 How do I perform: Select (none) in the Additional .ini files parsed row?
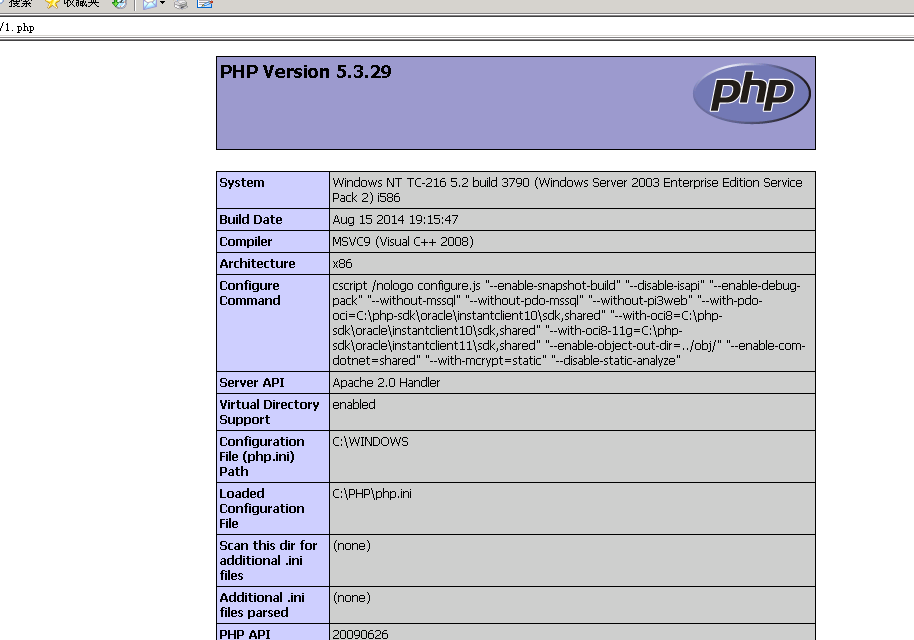pyautogui.click(x=351, y=597)
